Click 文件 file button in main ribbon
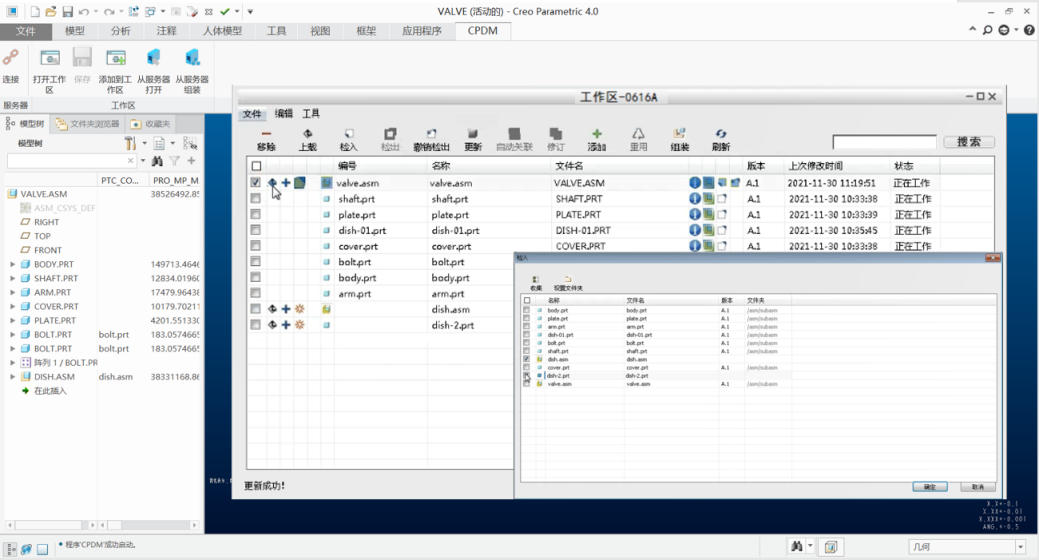The image size is (1039, 560). pyautogui.click(x=26, y=30)
